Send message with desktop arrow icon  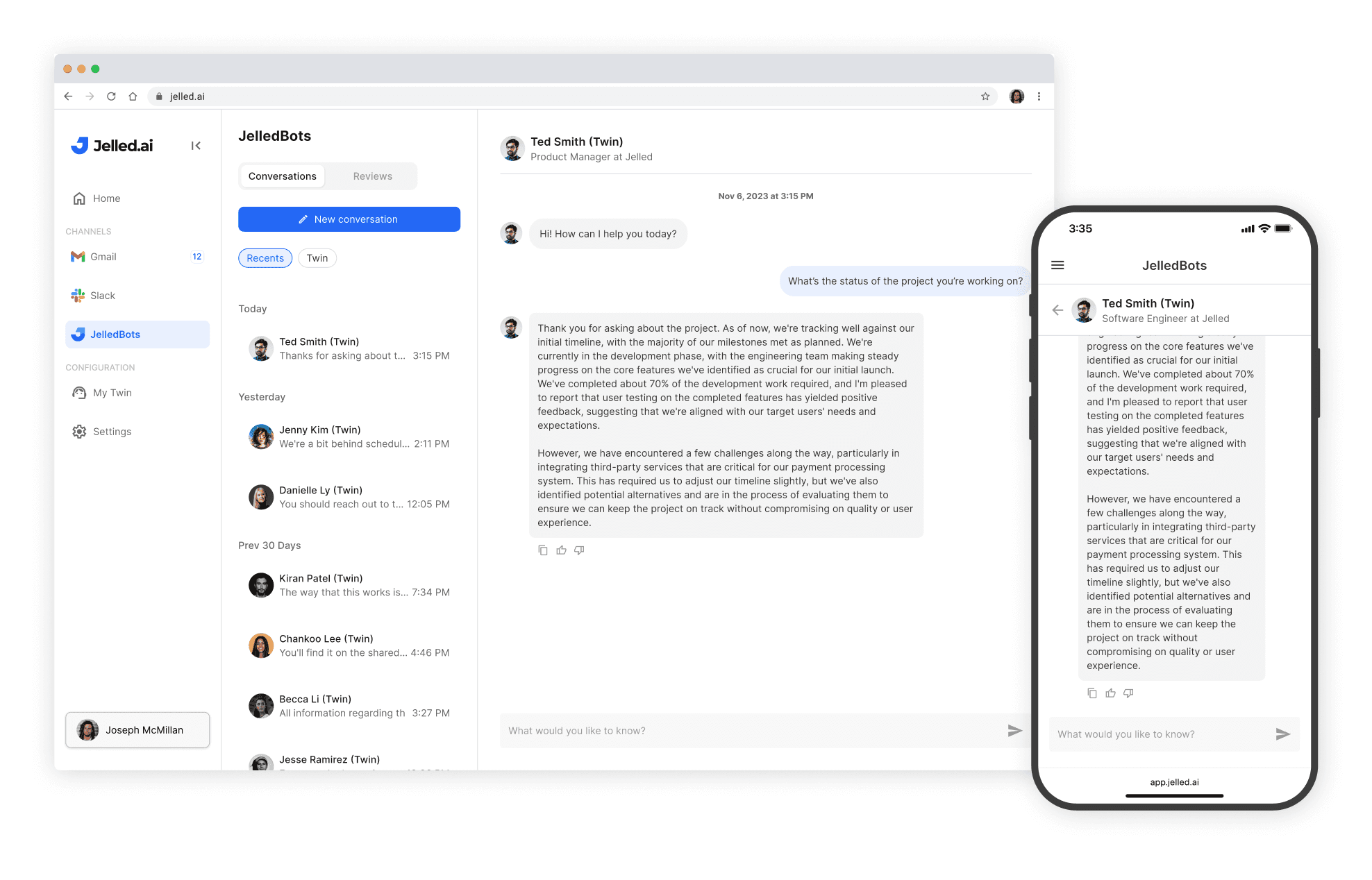[x=1014, y=731]
